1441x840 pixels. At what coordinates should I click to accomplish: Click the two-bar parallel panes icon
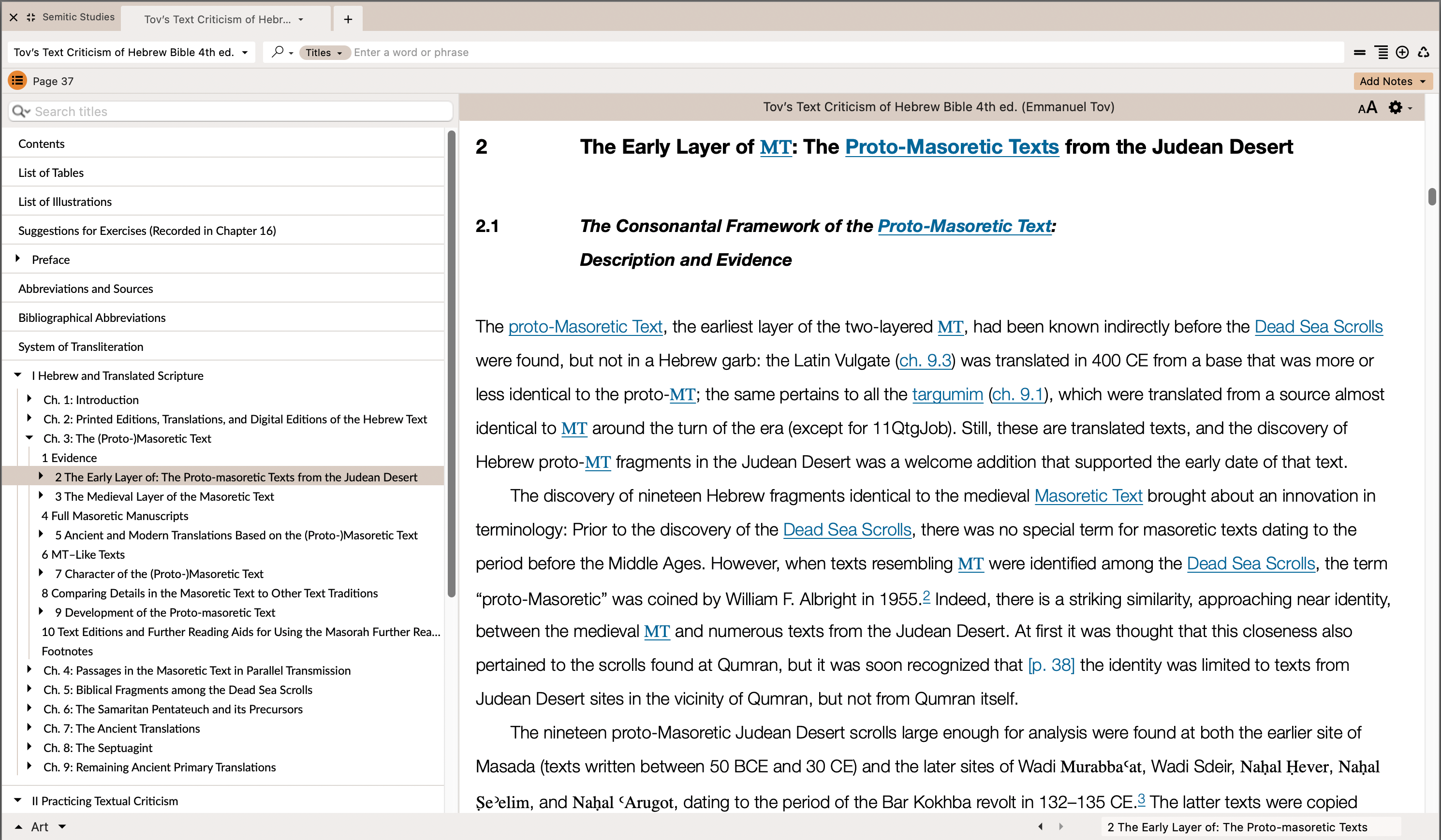(x=1359, y=53)
